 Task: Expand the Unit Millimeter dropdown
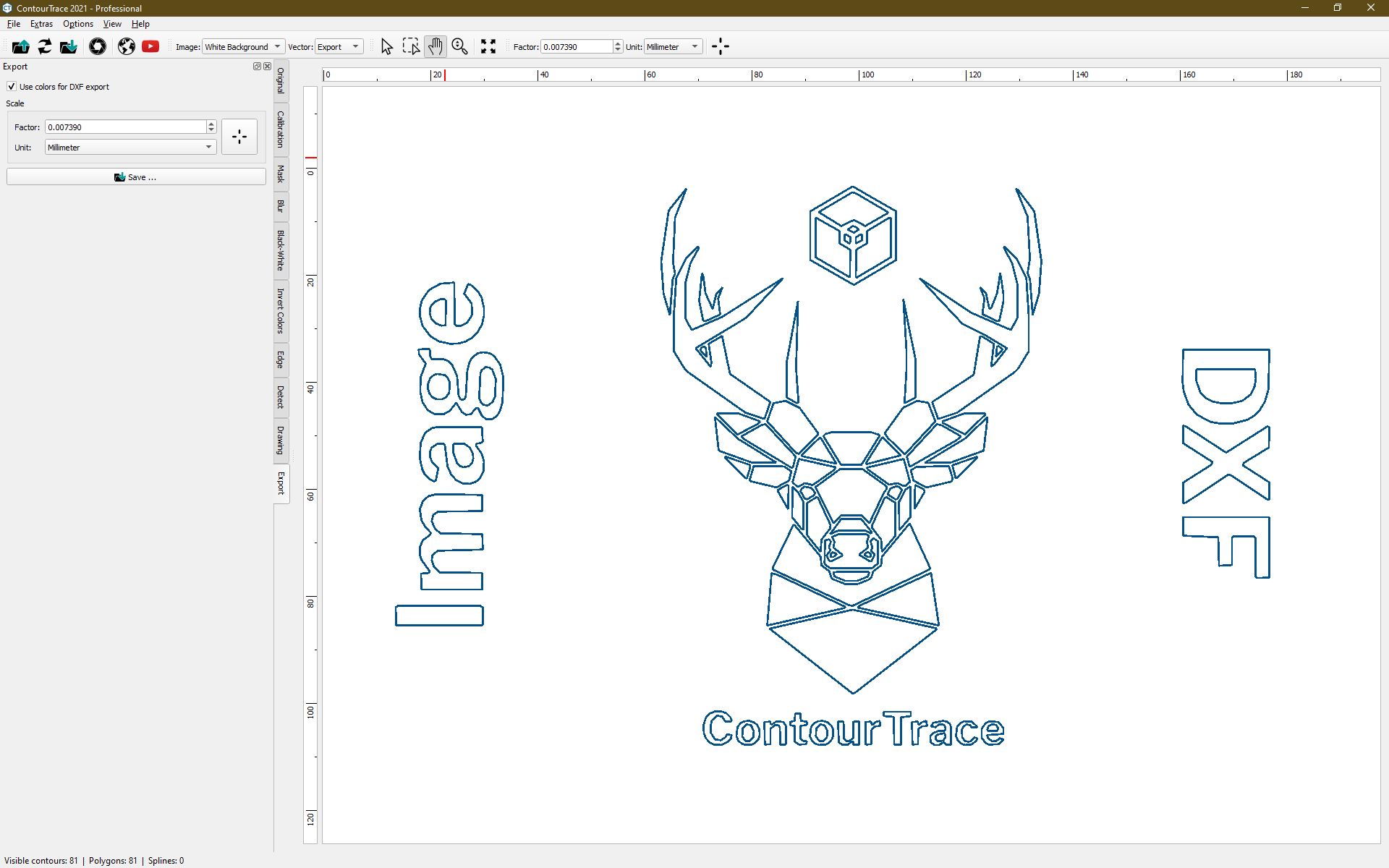208,147
